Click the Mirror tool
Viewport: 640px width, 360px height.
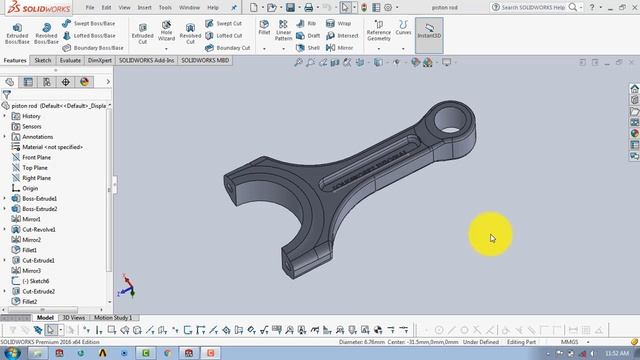coord(339,48)
